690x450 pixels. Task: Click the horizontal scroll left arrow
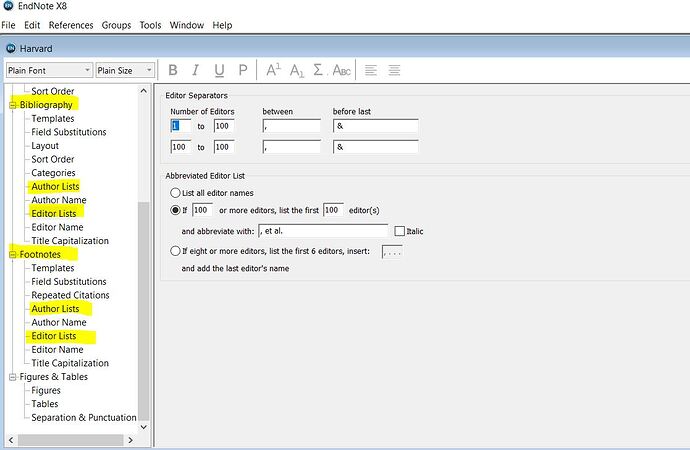pos(11,440)
